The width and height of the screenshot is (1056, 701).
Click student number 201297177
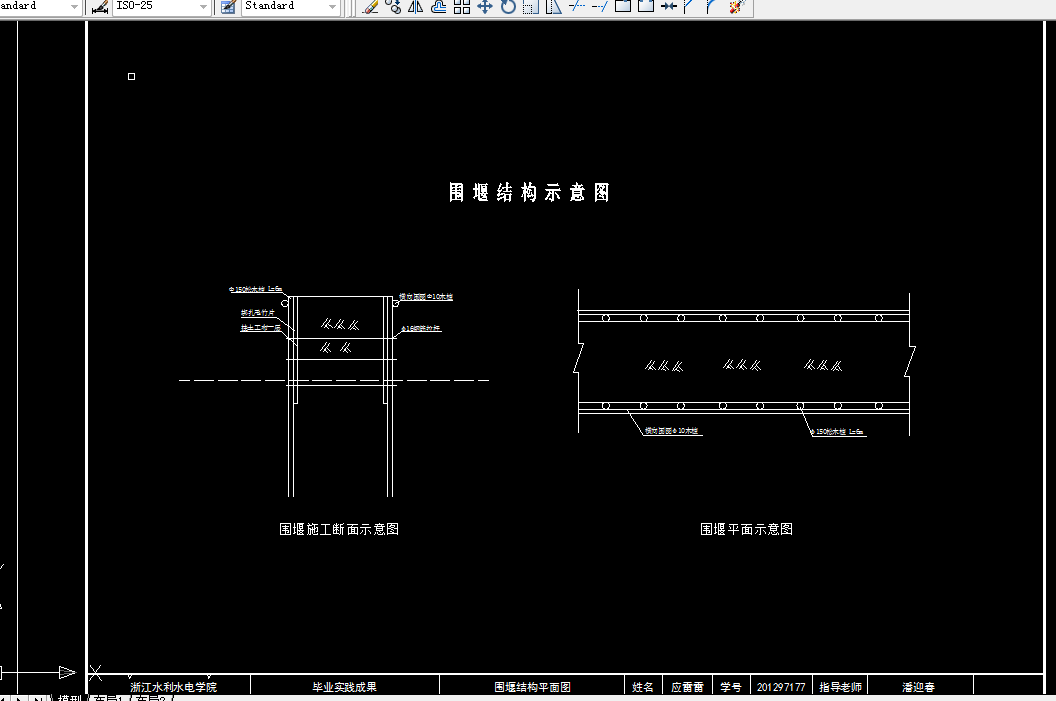(x=781, y=687)
